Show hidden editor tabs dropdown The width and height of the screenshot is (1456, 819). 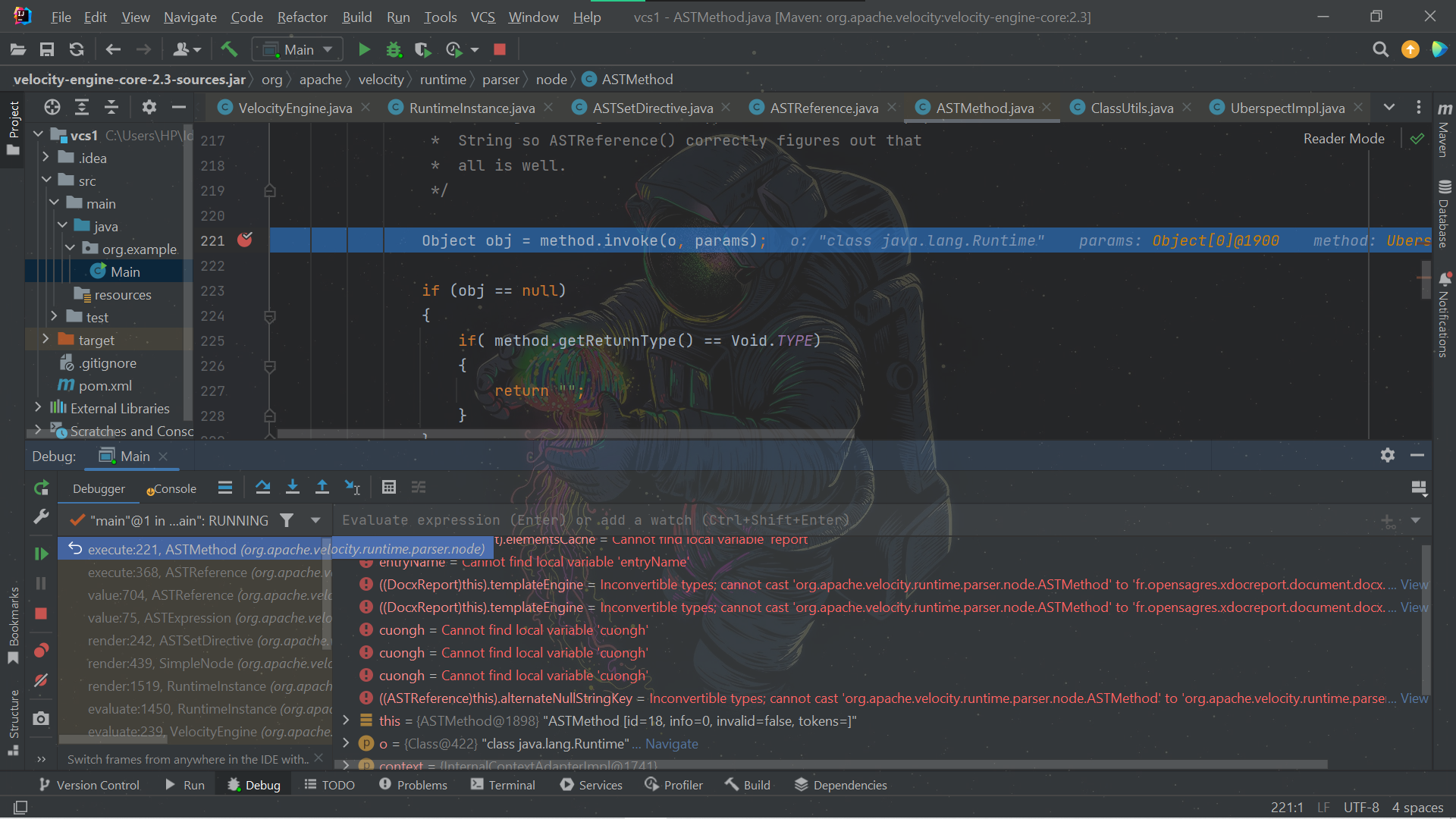(x=1389, y=108)
